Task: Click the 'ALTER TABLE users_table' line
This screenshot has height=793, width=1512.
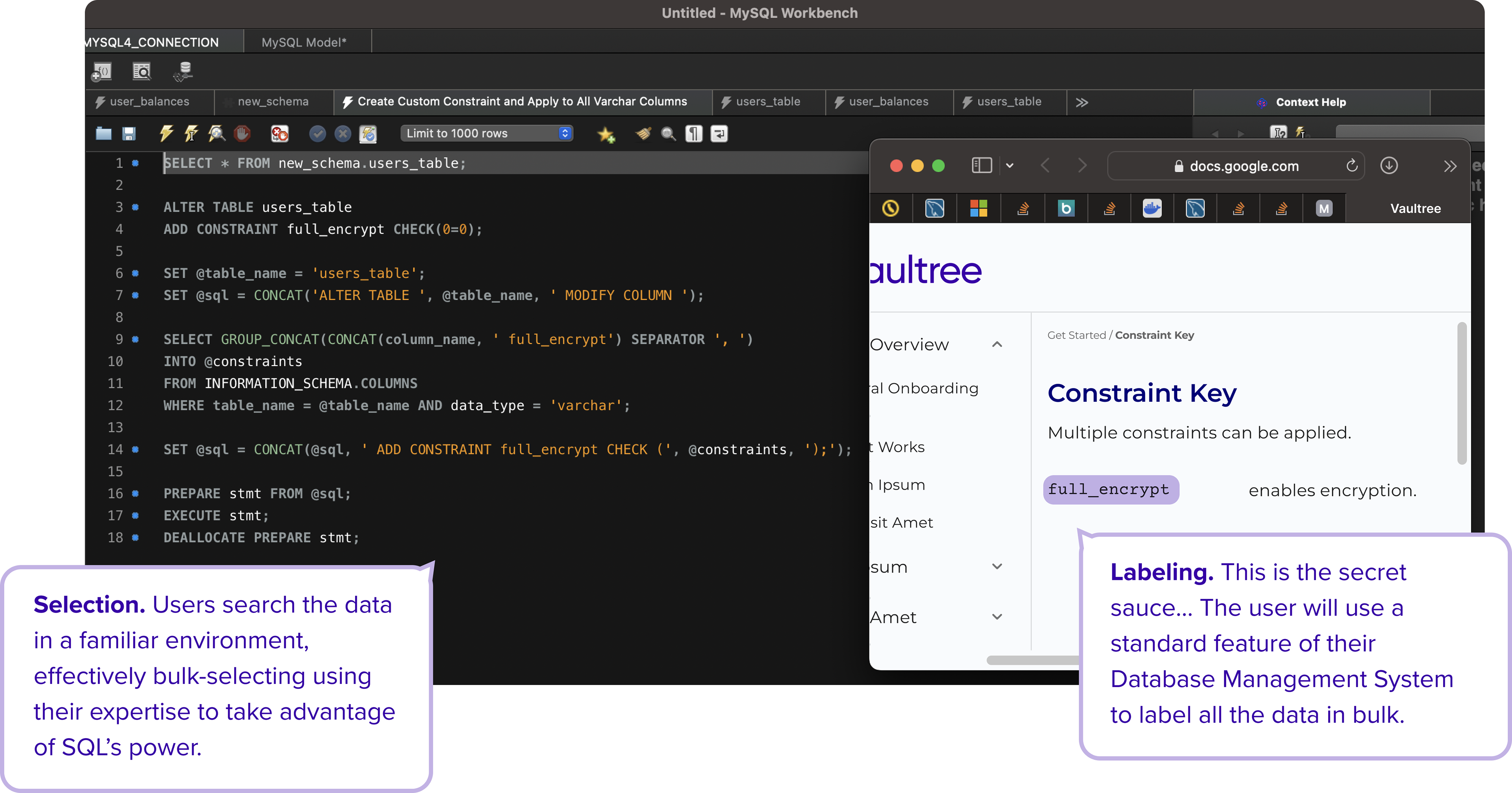Action: coord(258,207)
